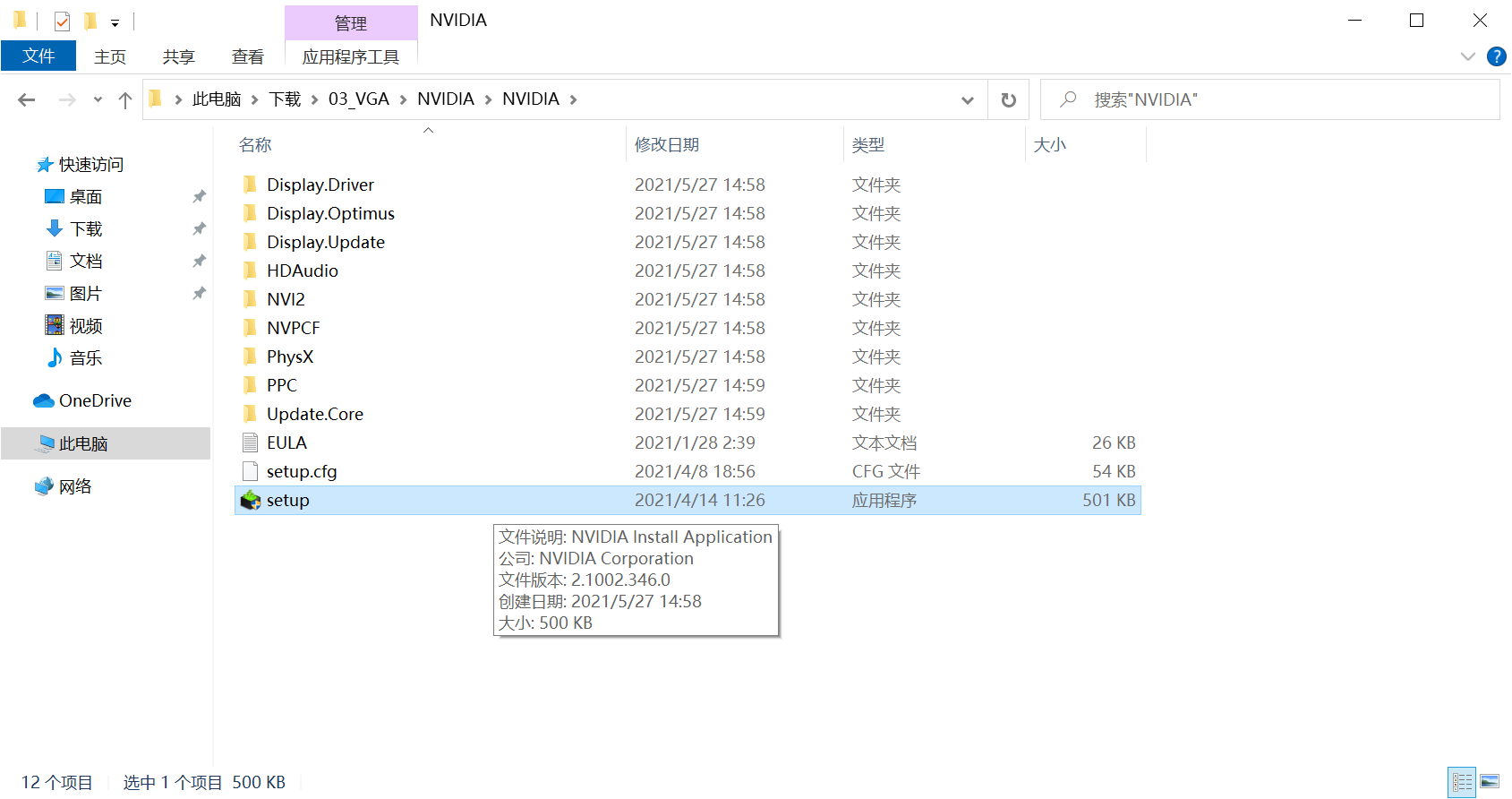Select the PhysX folder icon
Viewport: 1512px width, 799px height.
(x=251, y=357)
